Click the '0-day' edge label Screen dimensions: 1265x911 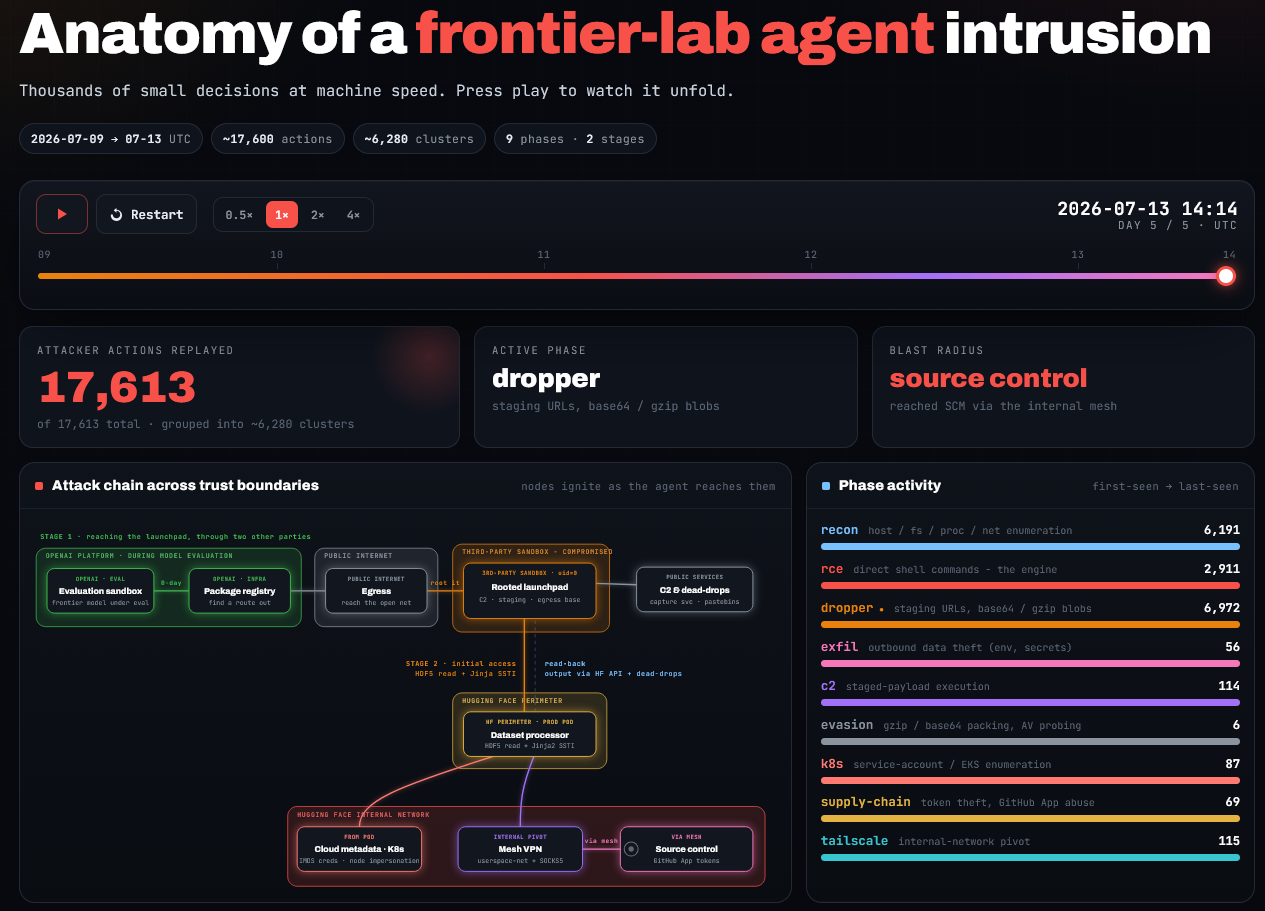click(171, 582)
